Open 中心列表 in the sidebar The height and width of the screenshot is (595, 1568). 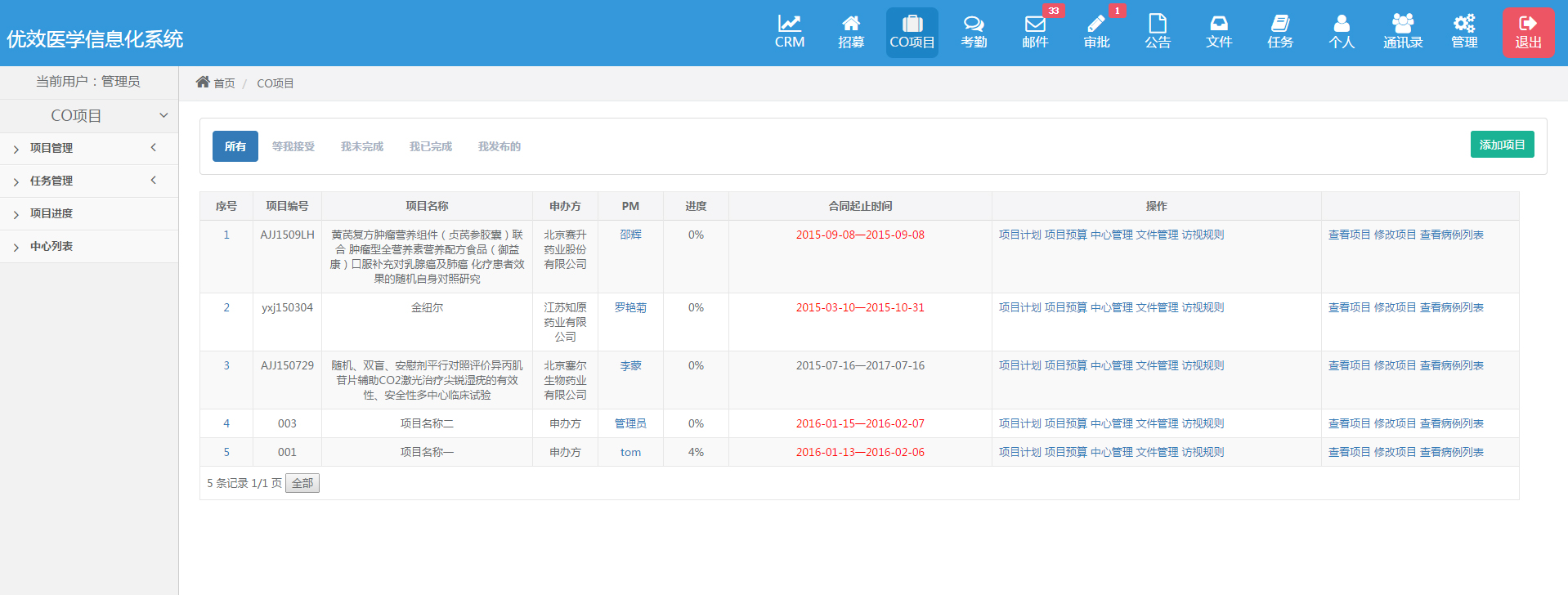coord(52,246)
